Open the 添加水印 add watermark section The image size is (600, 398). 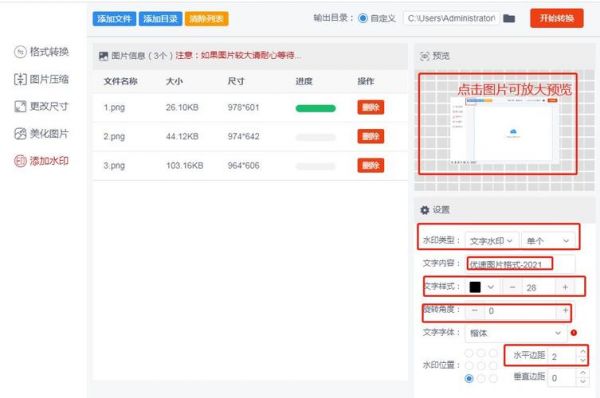click(41, 161)
